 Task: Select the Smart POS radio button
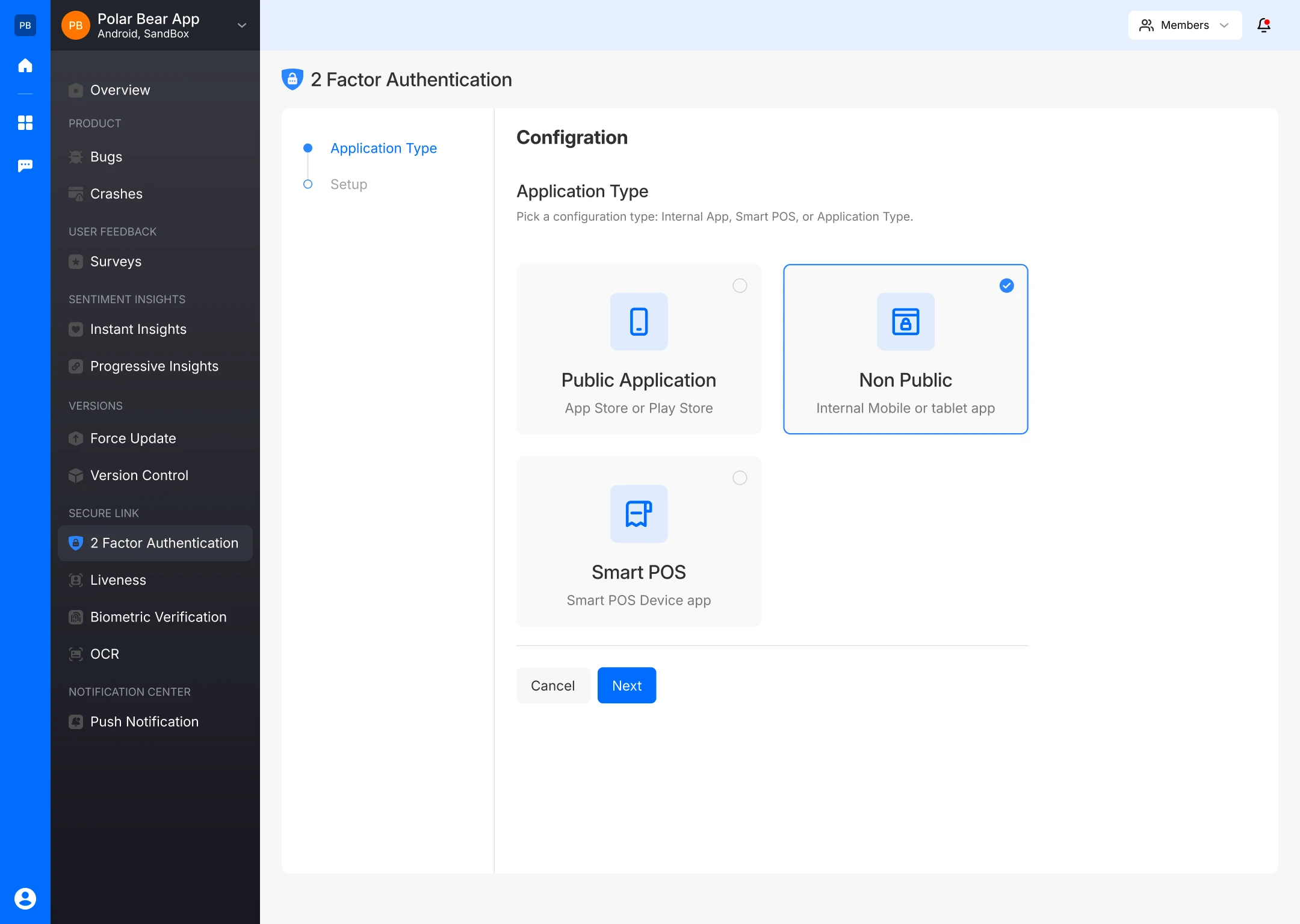[740, 478]
